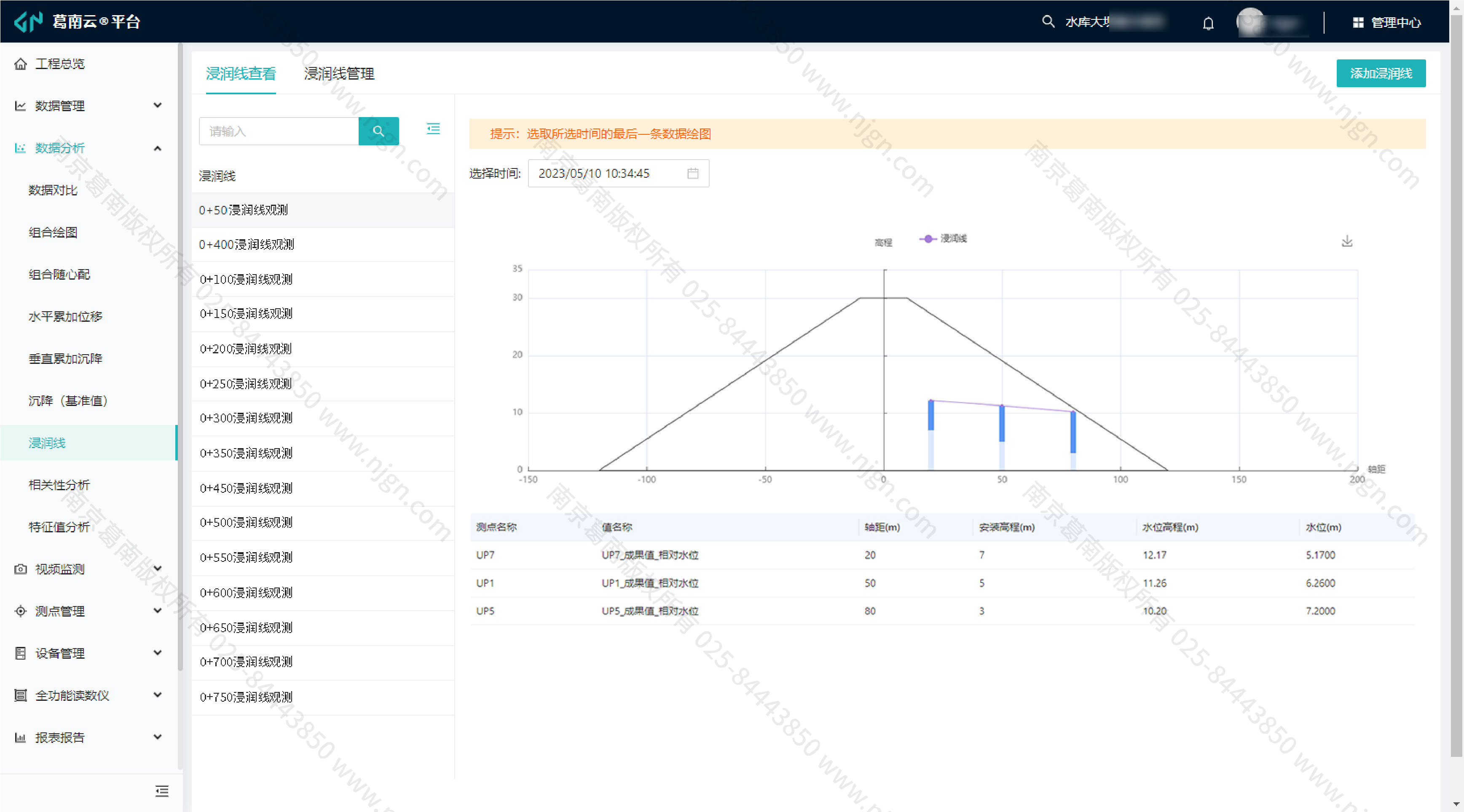This screenshot has height=812, width=1464.
Task: Go to 工程总览 page
Action: pyautogui.click(x=60, y=64)
